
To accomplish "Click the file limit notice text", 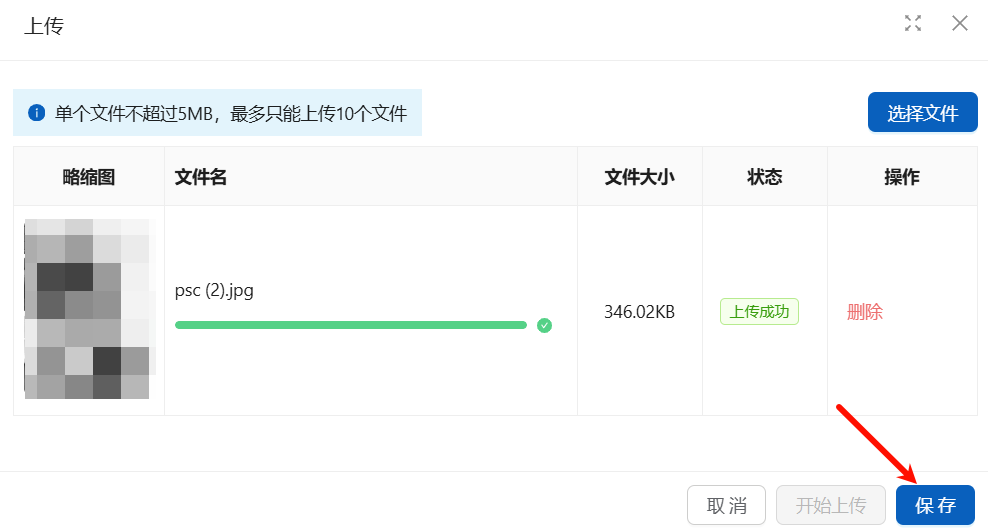I will [x=231, y=113].
